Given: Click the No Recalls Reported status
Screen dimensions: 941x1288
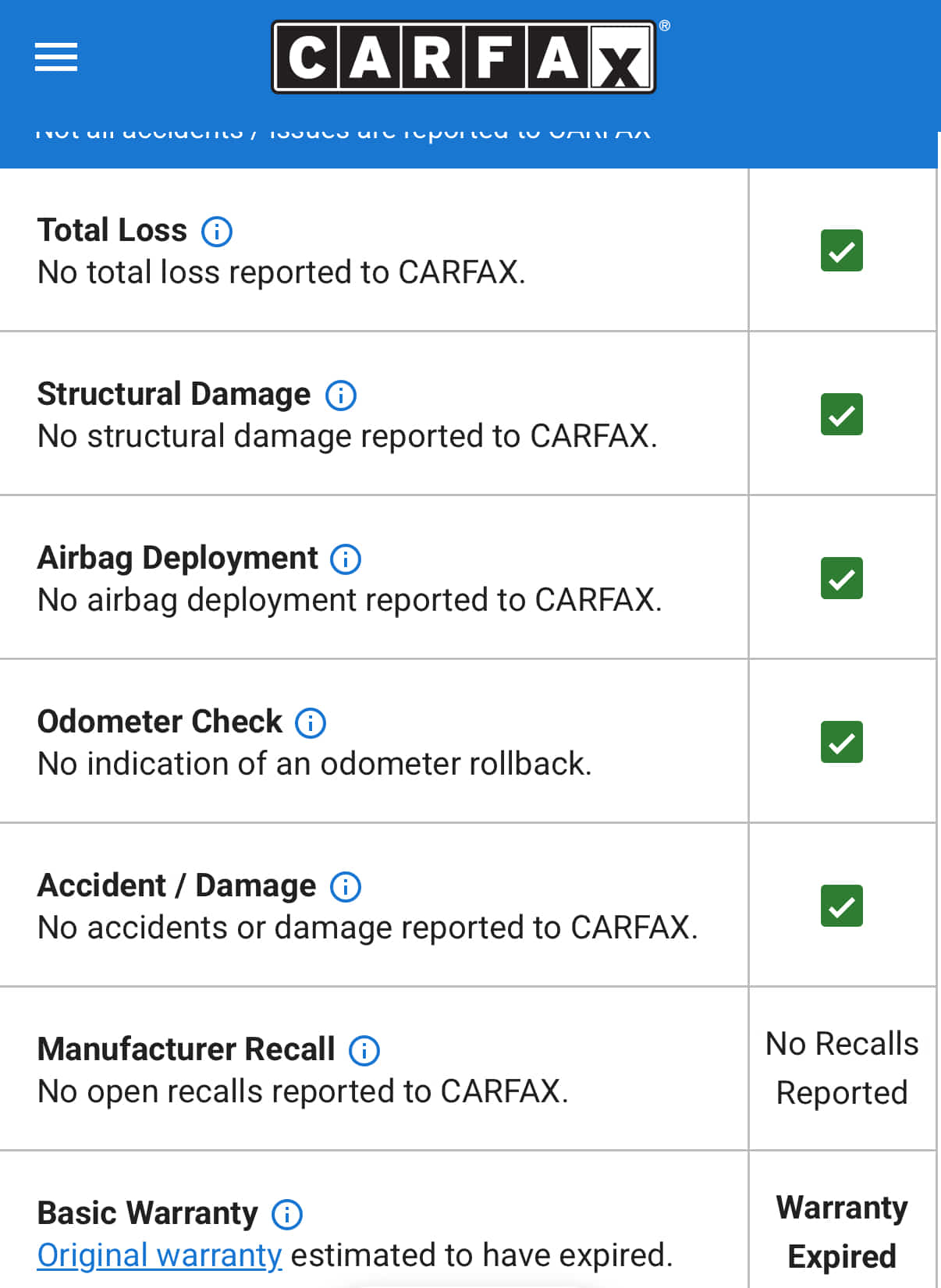Looking at the screenshot, I should click(842, 1068).
